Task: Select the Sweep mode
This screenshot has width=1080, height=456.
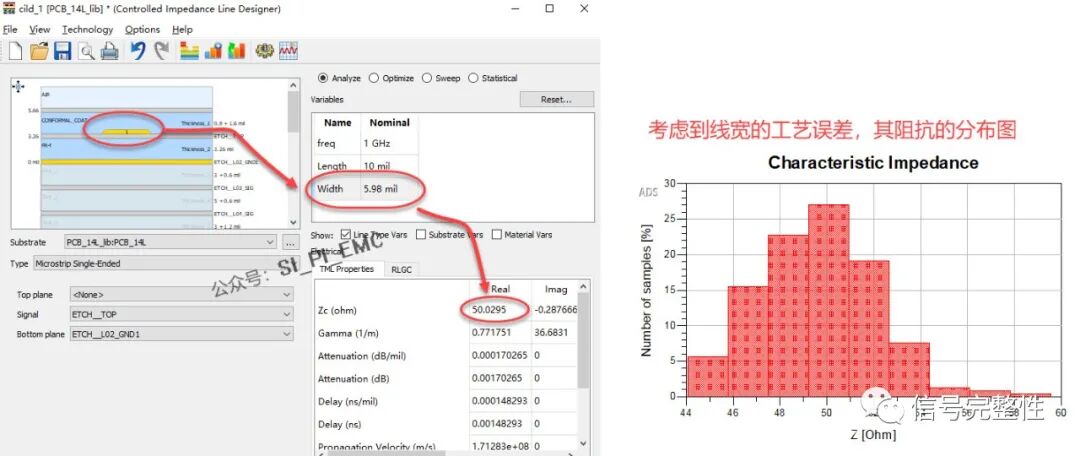Action: (427, 78)
